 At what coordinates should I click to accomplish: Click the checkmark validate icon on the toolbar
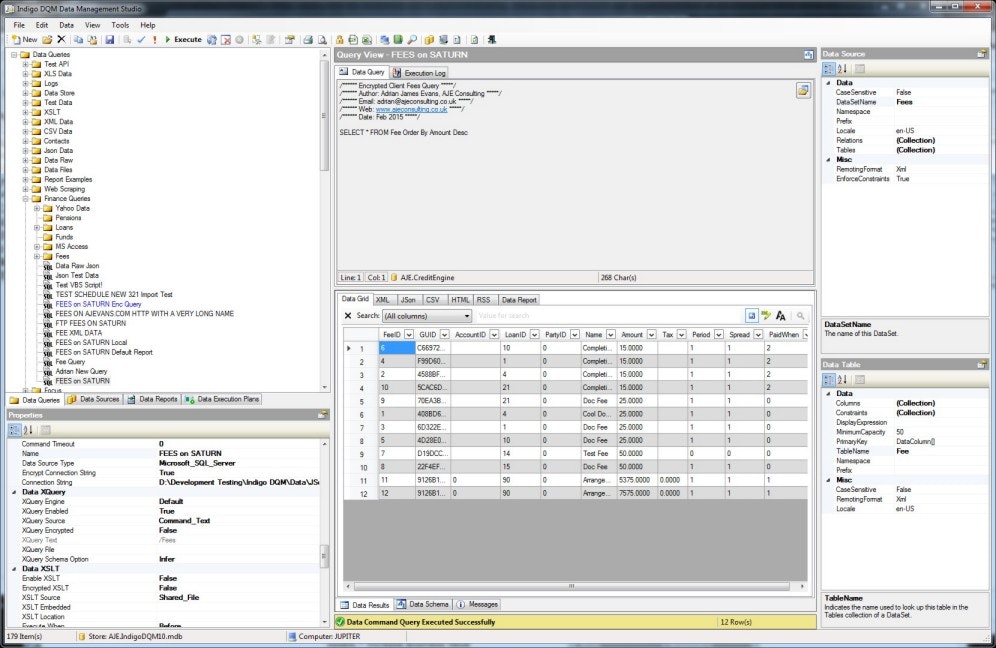[x=140, y=40]
